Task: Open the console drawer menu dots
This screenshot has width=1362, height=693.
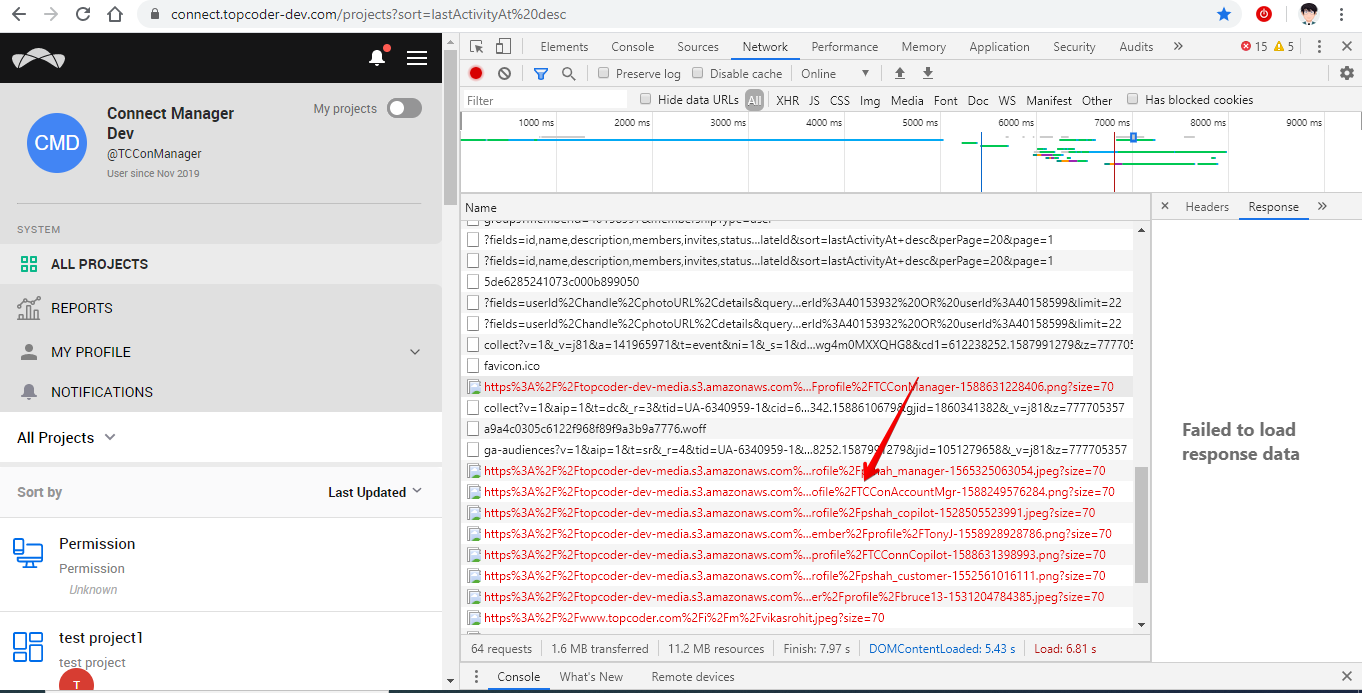Action: 476,677
